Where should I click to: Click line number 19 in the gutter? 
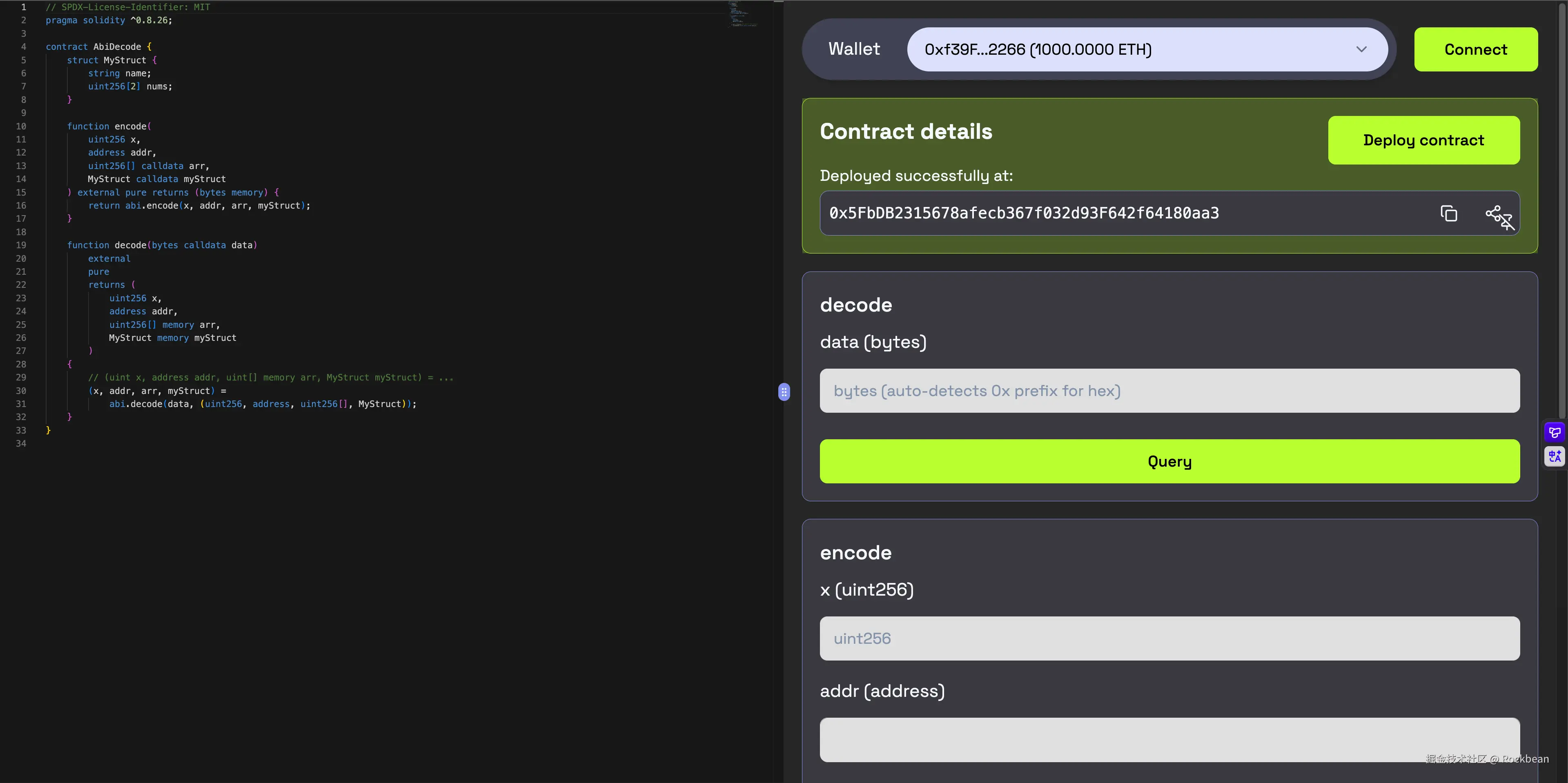tap(21, 245)
